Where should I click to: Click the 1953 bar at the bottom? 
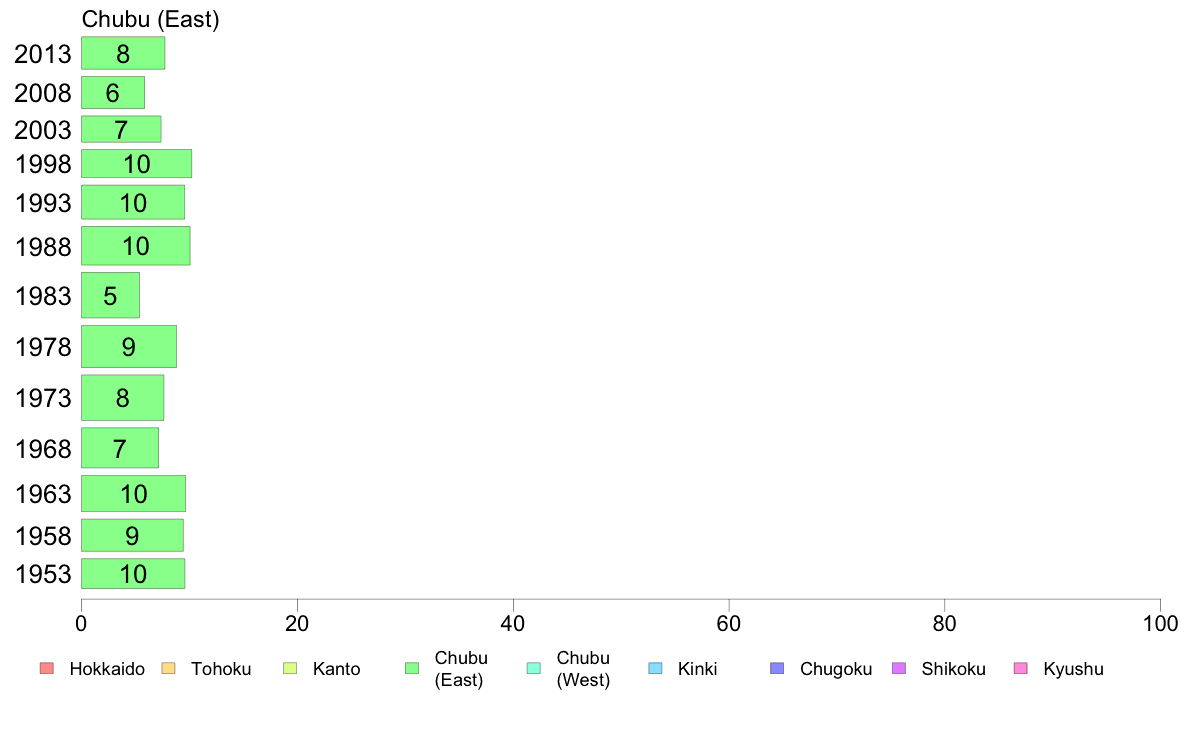[x=133, y=574]
